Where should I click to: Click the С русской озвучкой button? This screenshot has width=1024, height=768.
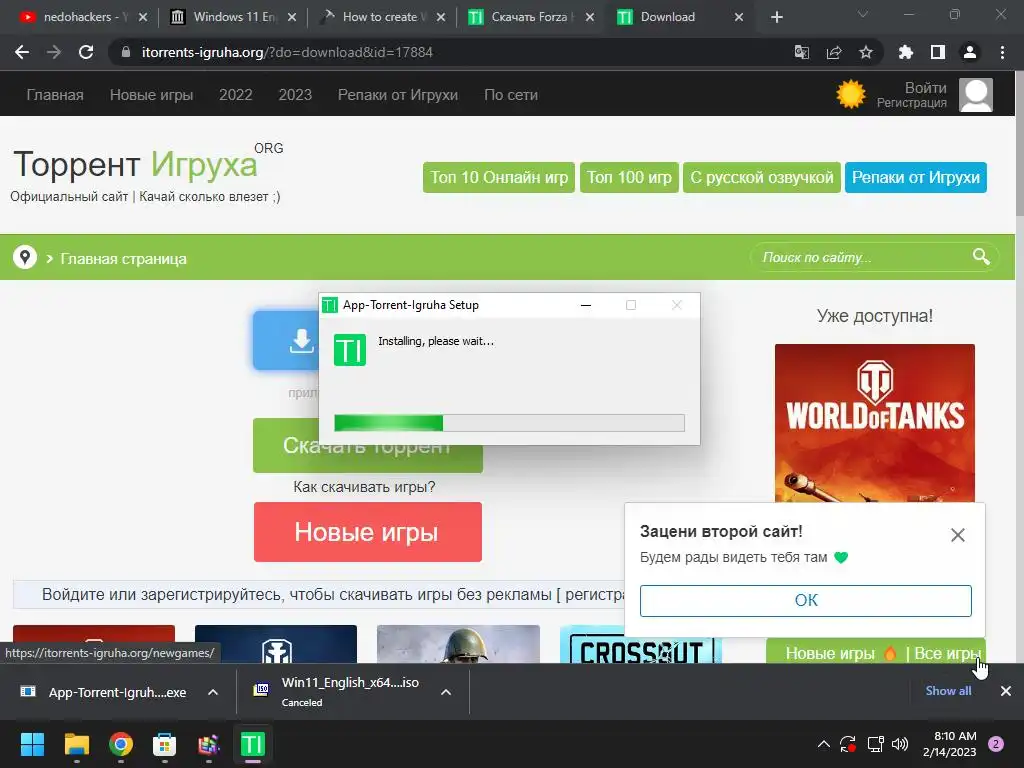[x=762, y=178]
